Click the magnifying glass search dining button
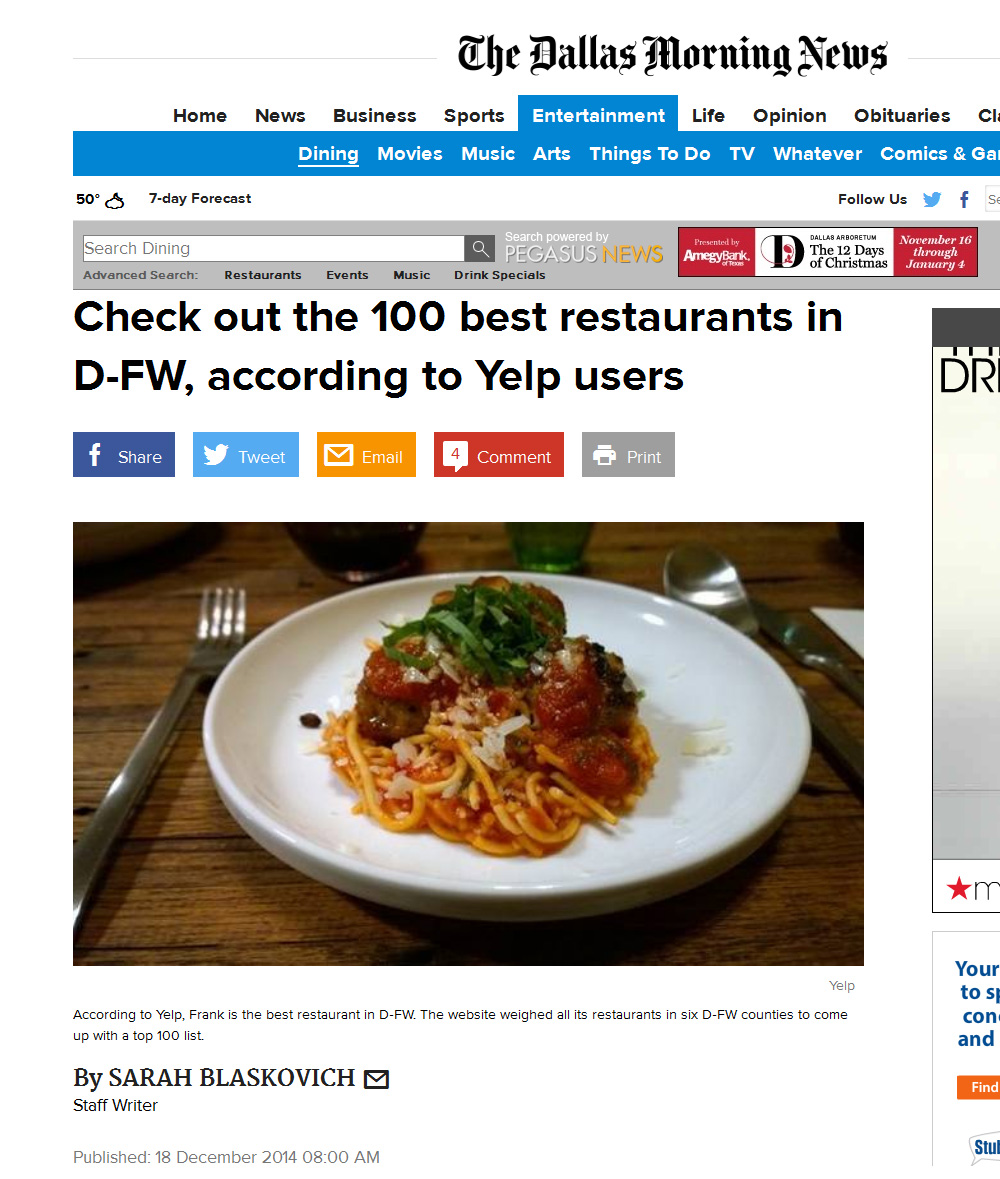Screen dimensions: 1000x1179 (x=480, y=248)
